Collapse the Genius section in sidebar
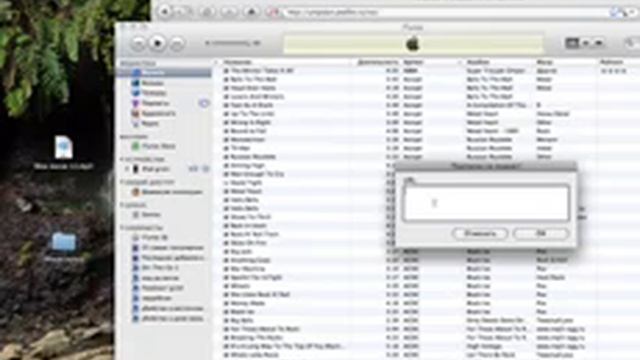640x360 pixels. tap(122, 205)
